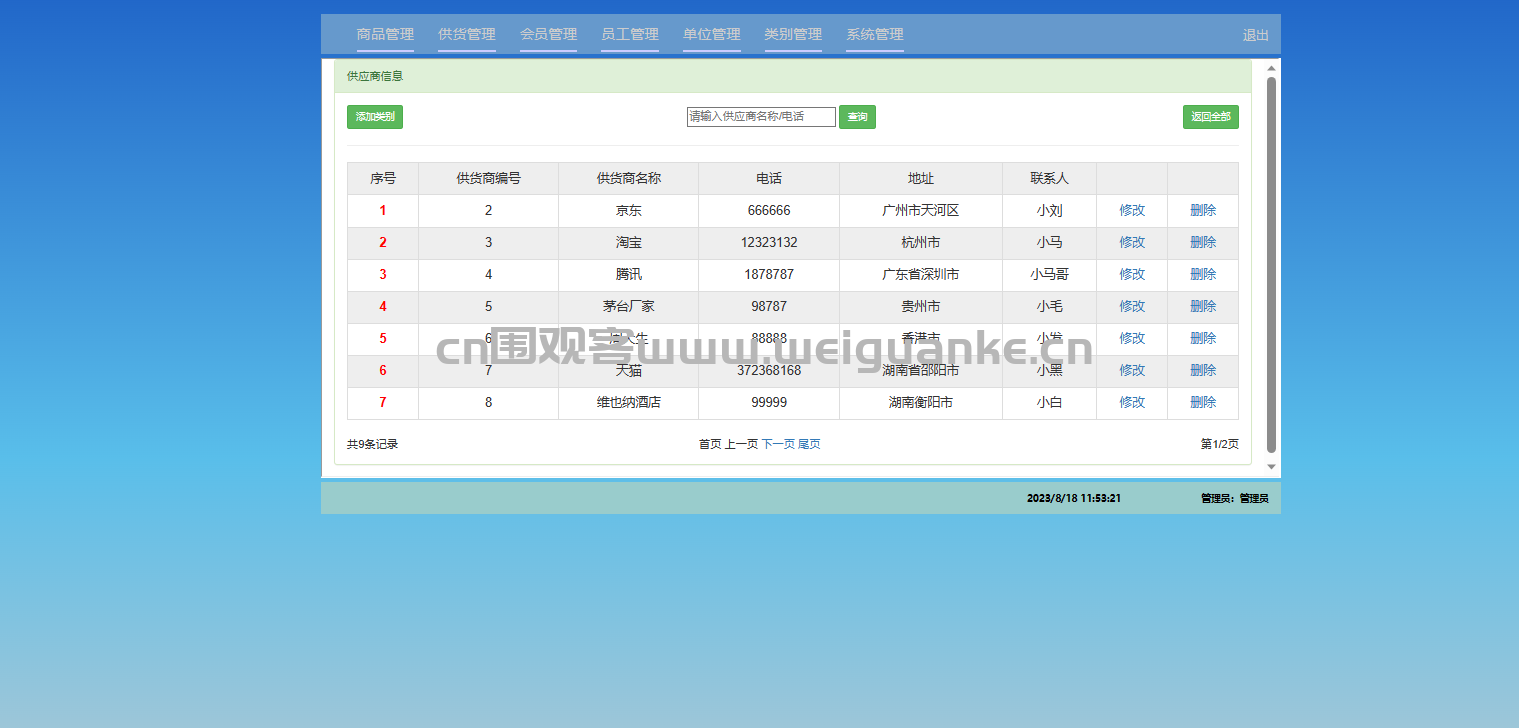Open the 单位管理 menu
Screen dimensions: 1519x728
click(712, 34)
